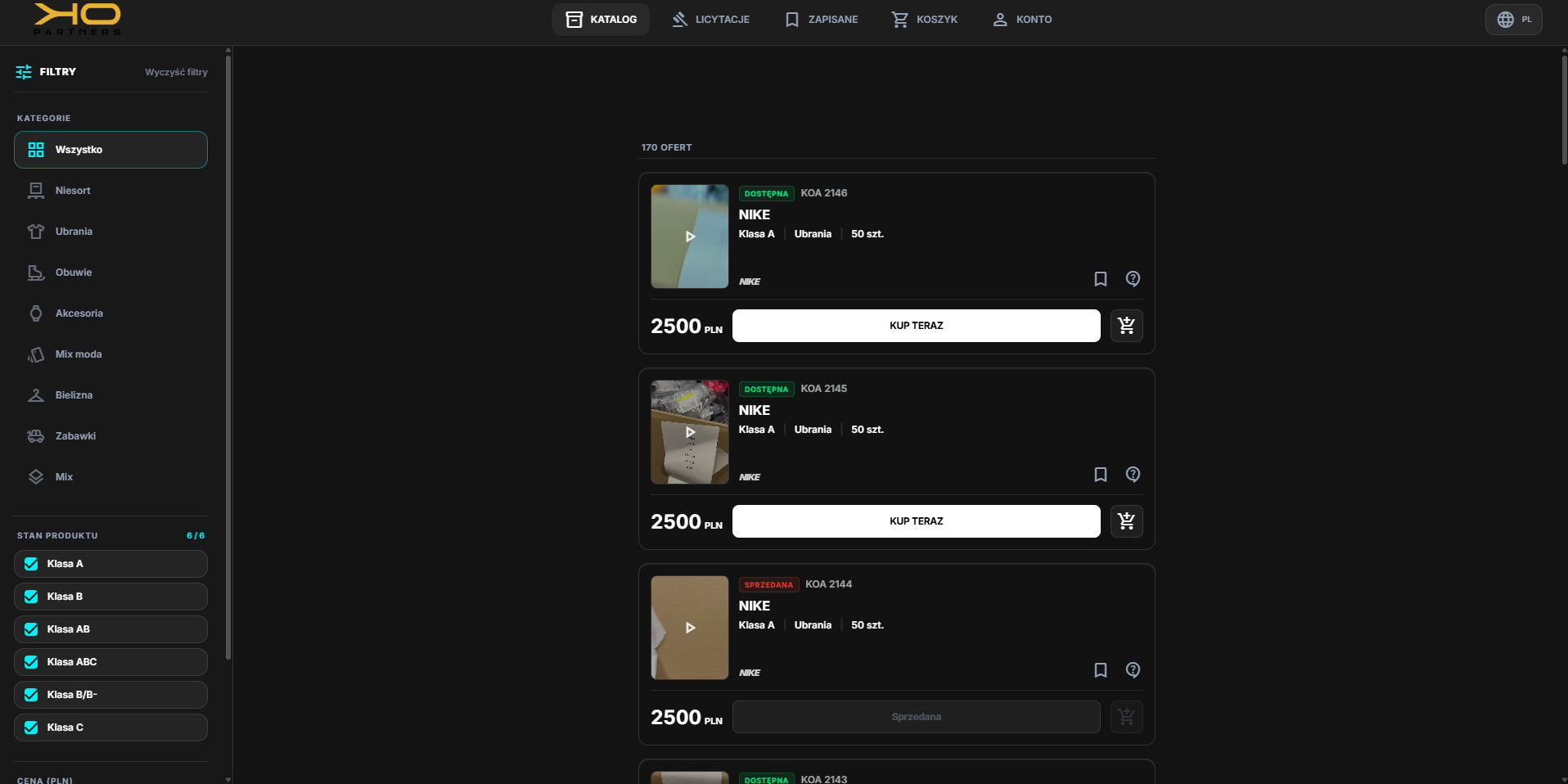Click the Dostępna badge on KOA 2146
The width and height of the screenshot is (1568, 784).
pos(766,194)
